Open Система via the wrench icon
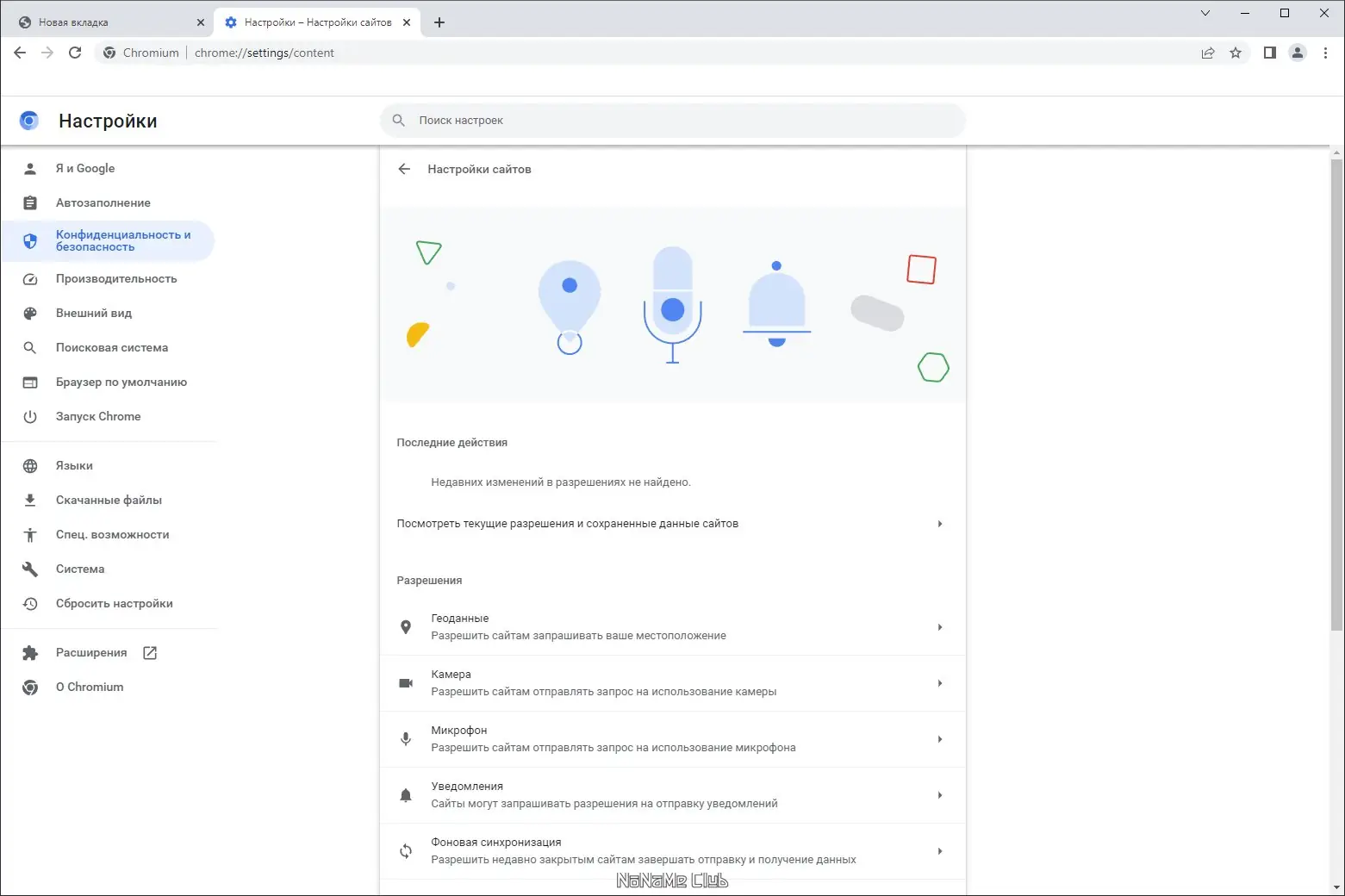 click(30, 569)
